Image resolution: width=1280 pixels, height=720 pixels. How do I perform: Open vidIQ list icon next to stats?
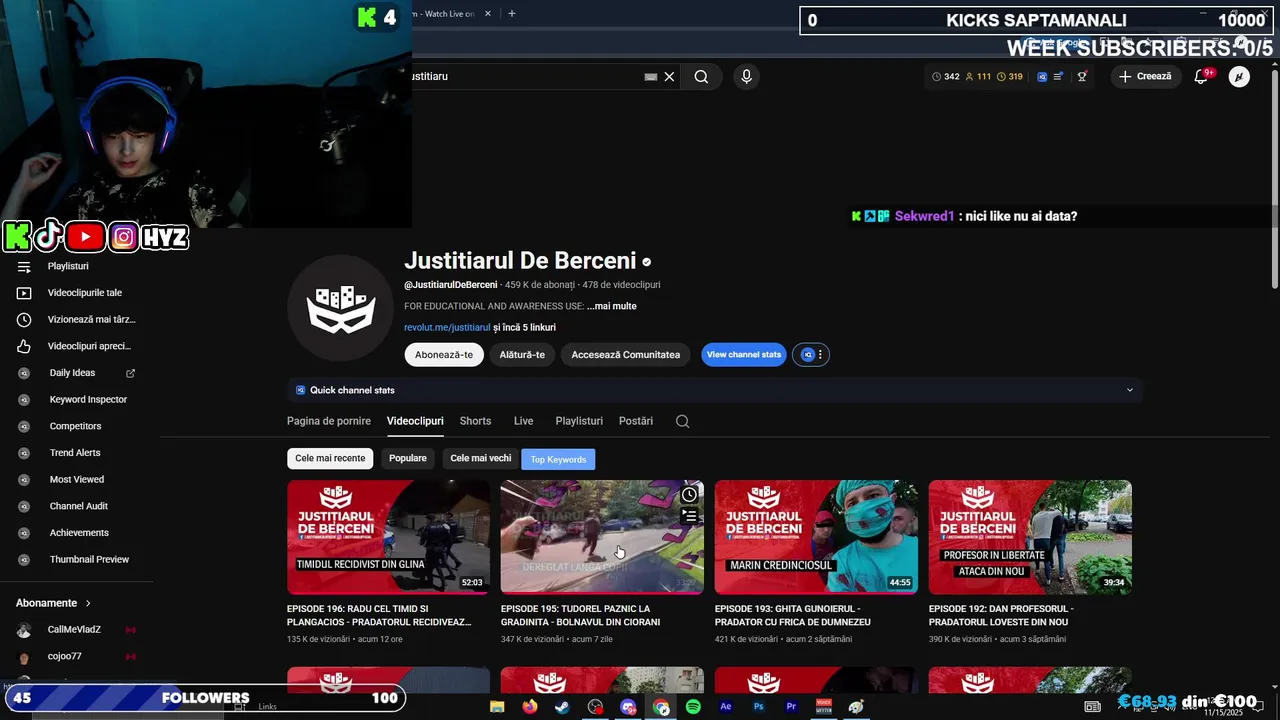(1059, 76)
